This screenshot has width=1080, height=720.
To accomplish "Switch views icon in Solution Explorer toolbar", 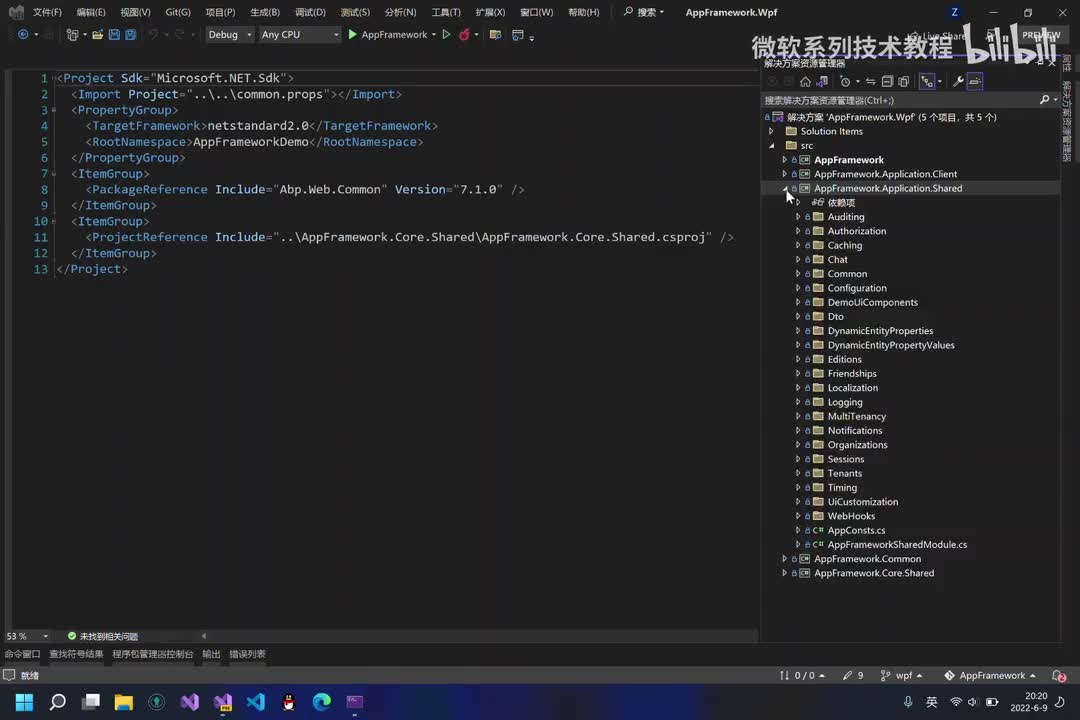I will point(822,81).
